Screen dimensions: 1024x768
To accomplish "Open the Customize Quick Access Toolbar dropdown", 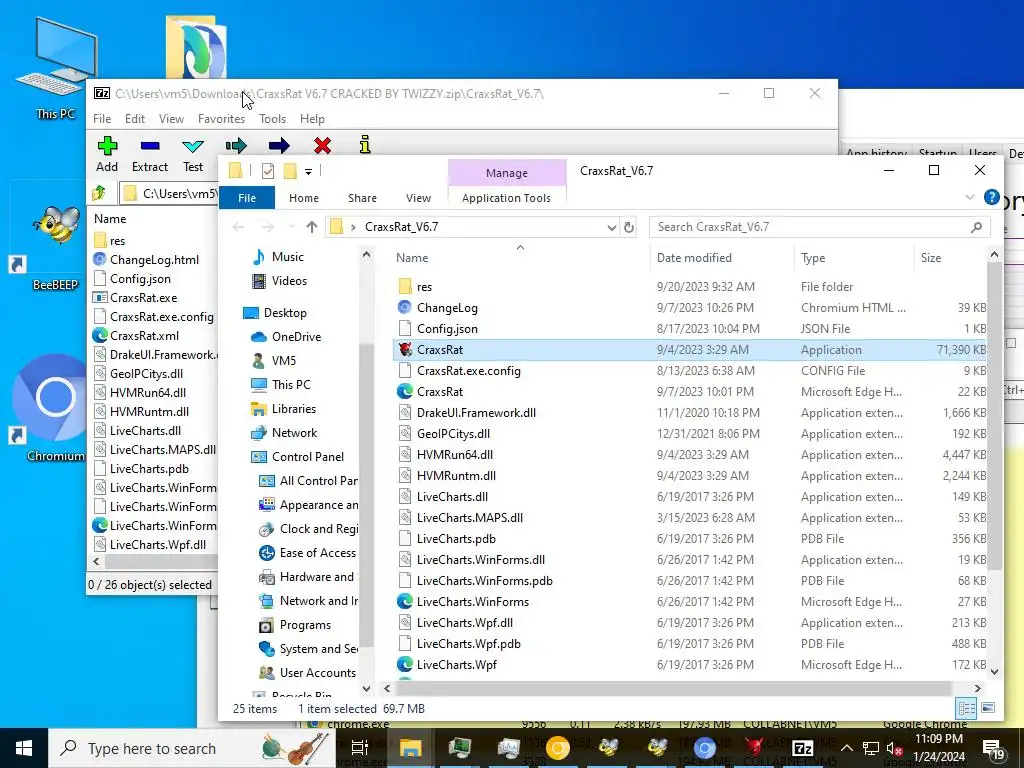I will pos(308,172).
